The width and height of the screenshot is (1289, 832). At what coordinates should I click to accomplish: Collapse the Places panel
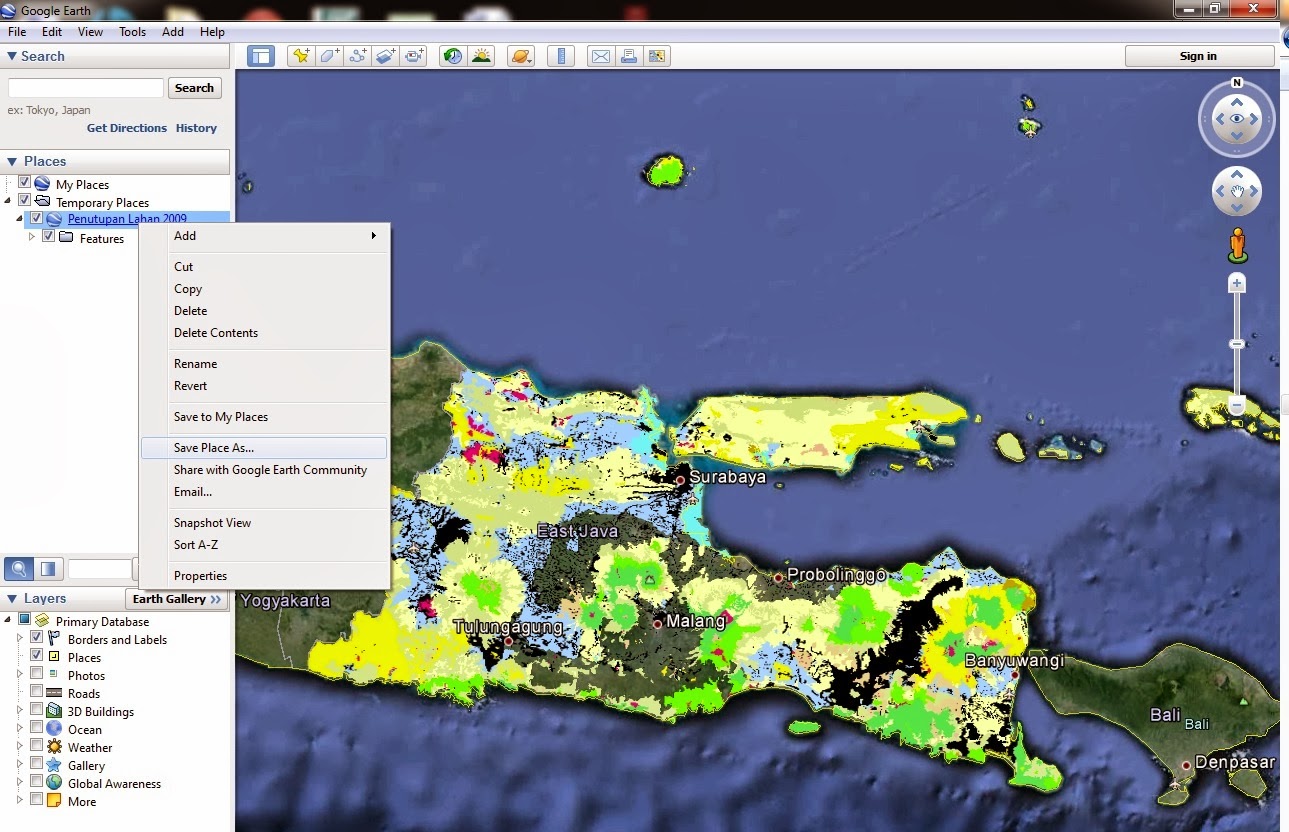pos(12,161)
